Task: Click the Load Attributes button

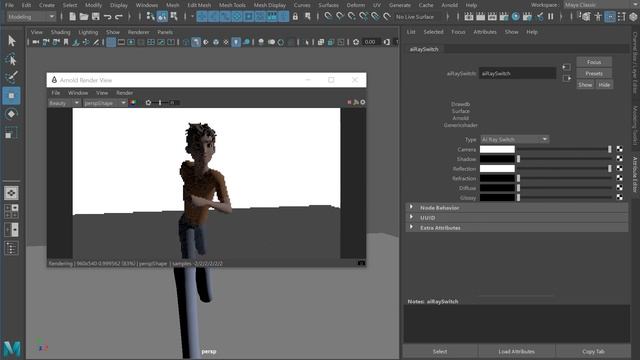Action: coord(516,351)
